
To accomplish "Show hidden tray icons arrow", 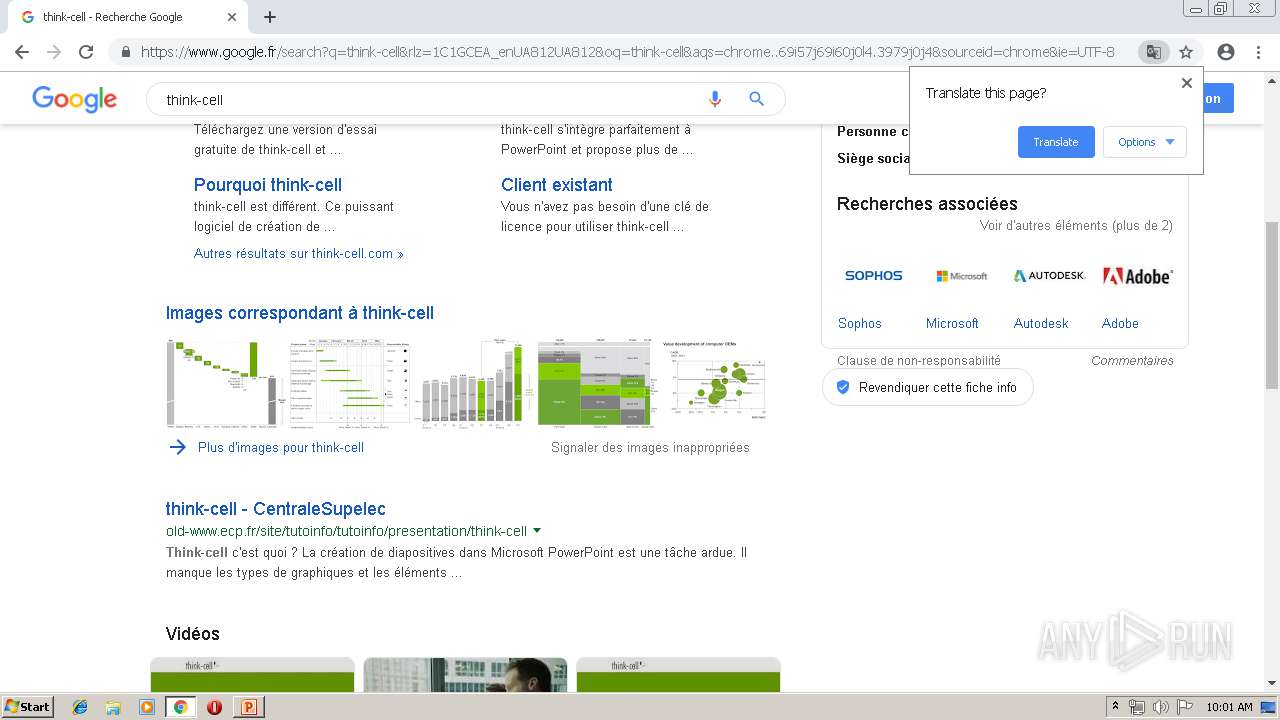I will pos(1115,707).
